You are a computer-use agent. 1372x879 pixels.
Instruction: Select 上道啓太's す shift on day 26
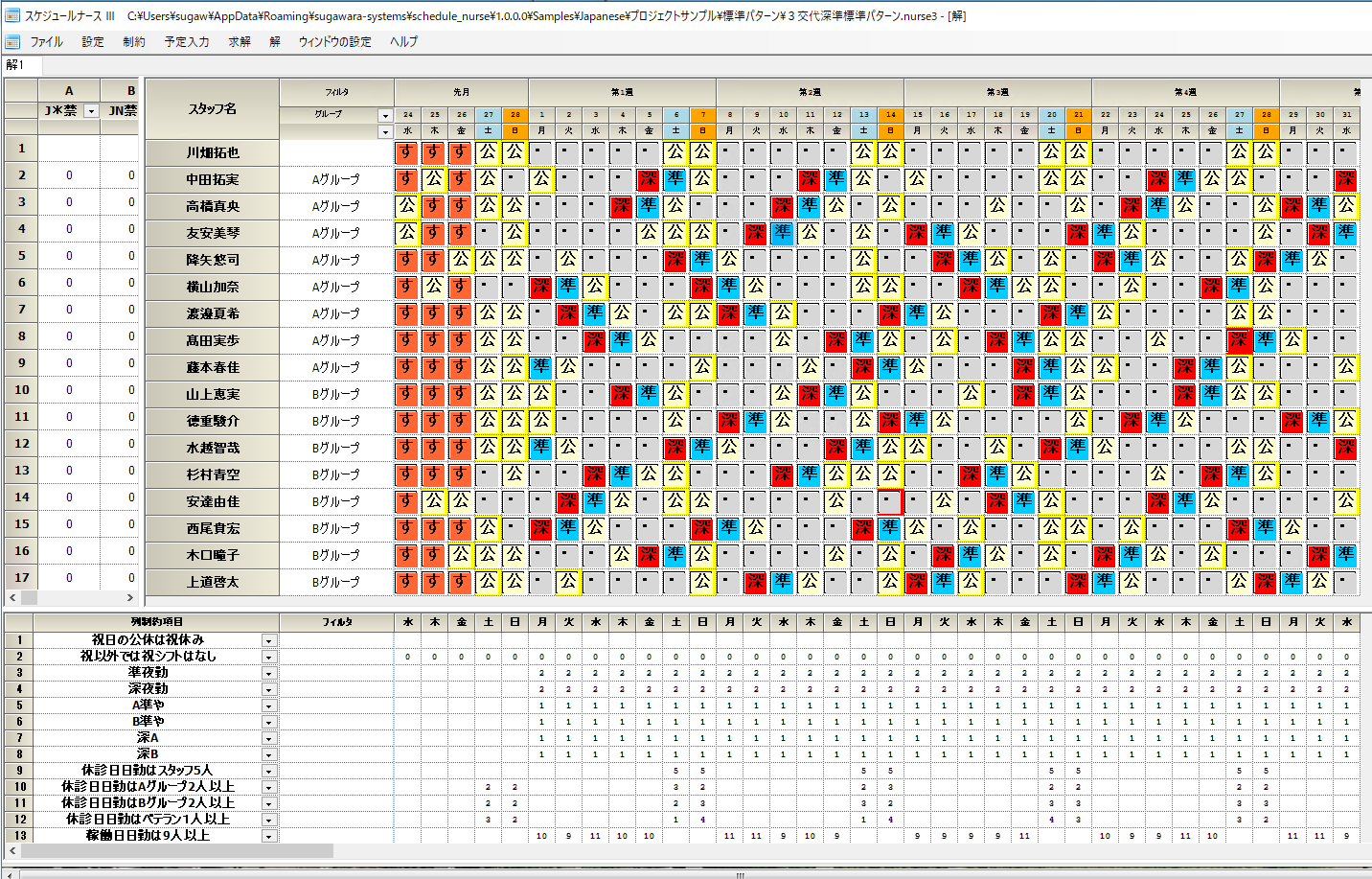[461, 582]
